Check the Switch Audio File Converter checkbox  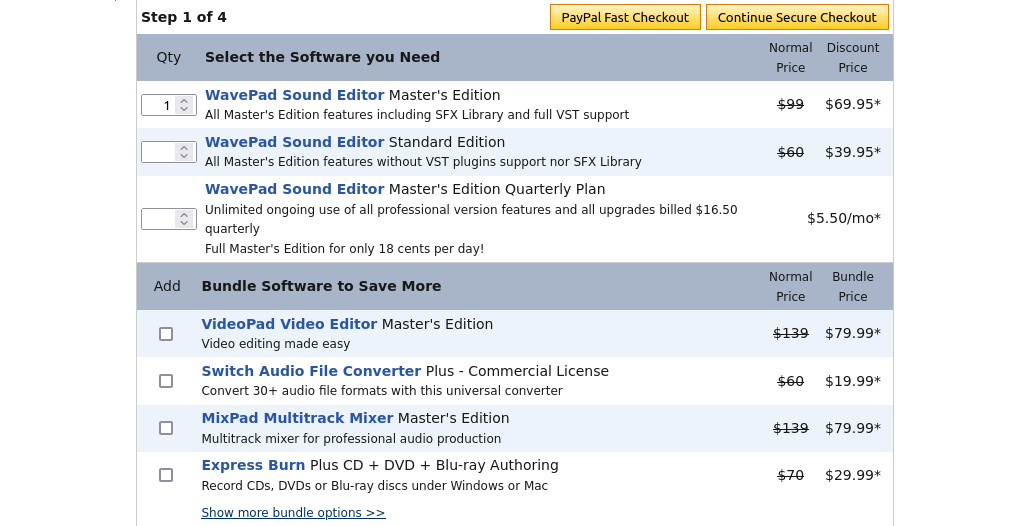[x=166, y=381]
